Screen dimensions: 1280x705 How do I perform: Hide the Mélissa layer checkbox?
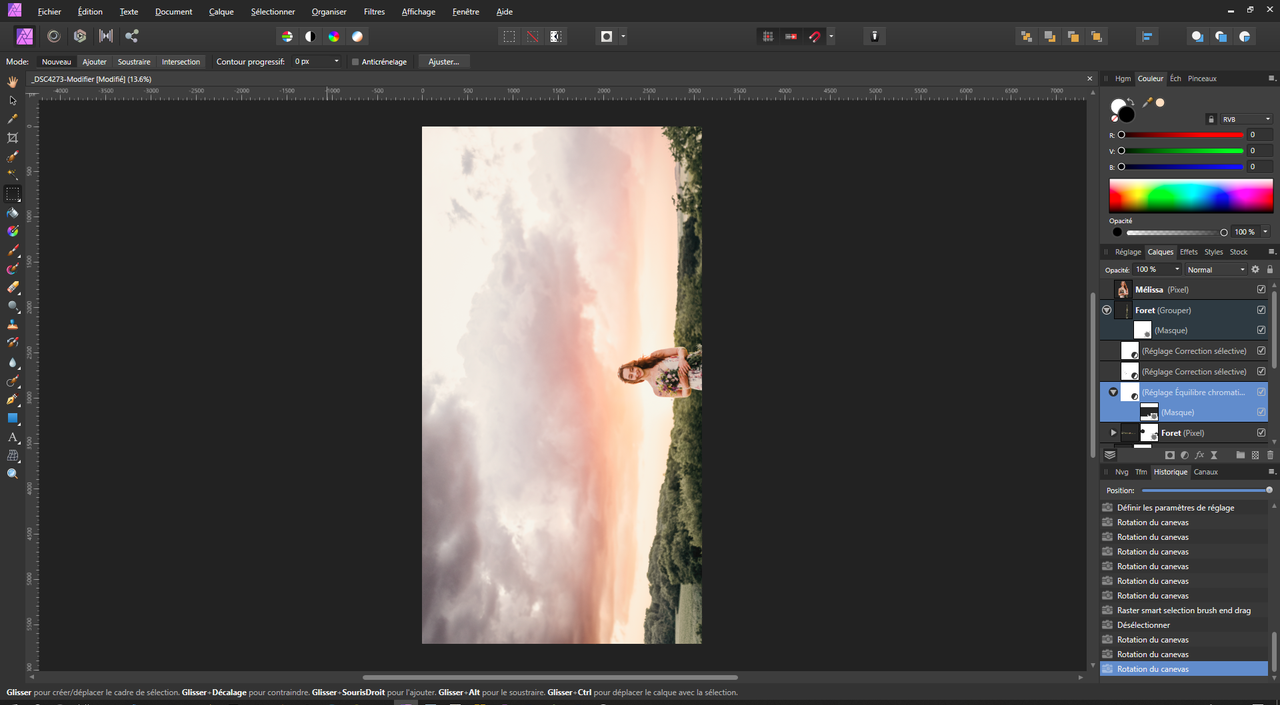click(x=1261, y=290)
